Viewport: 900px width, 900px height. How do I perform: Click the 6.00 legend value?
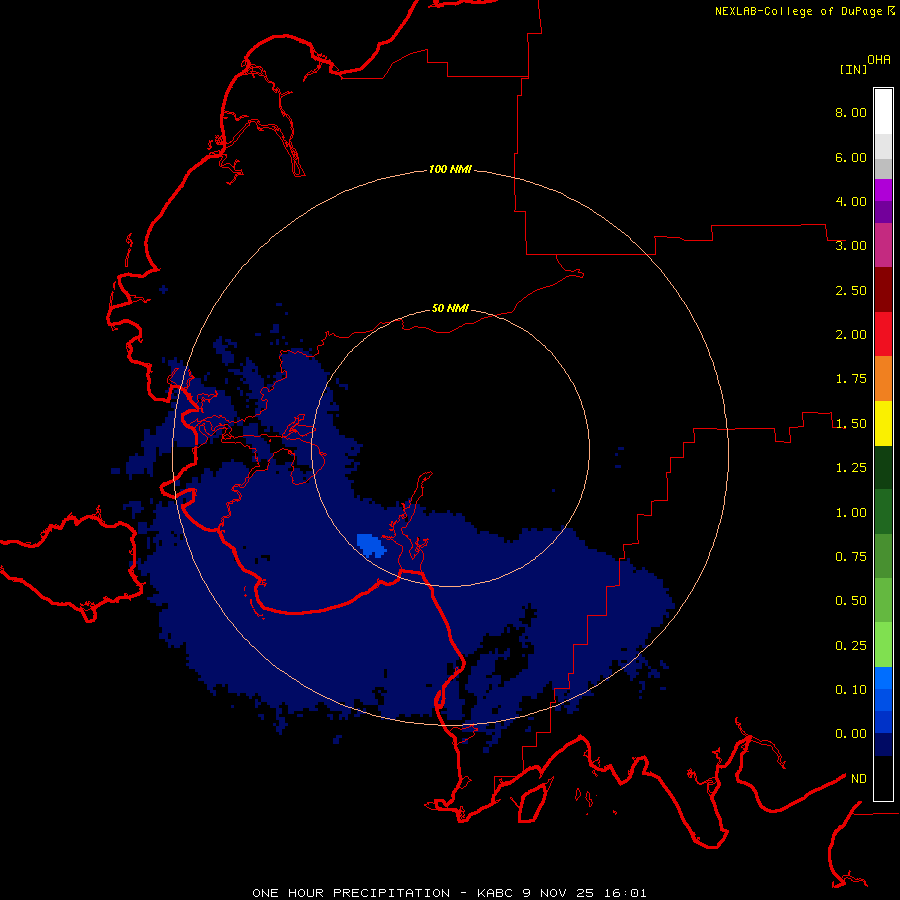point(851,157)
